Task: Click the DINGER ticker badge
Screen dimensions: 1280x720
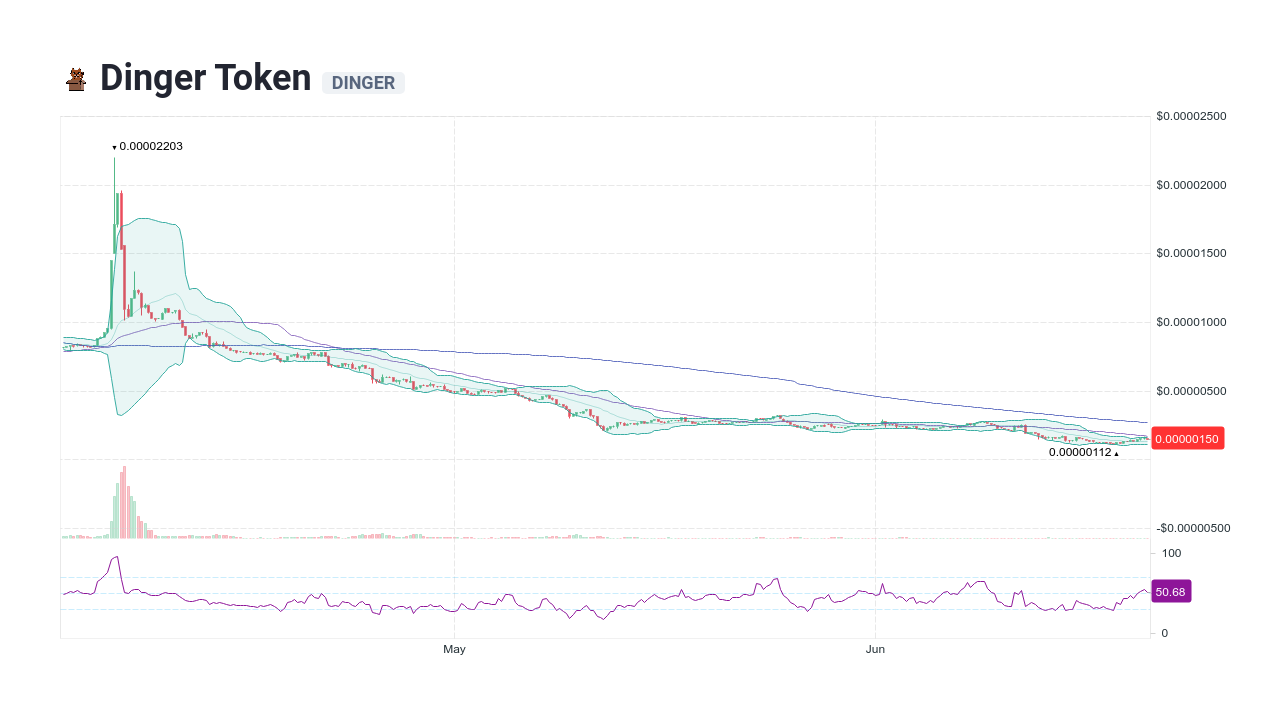Action: pos(363,83)
